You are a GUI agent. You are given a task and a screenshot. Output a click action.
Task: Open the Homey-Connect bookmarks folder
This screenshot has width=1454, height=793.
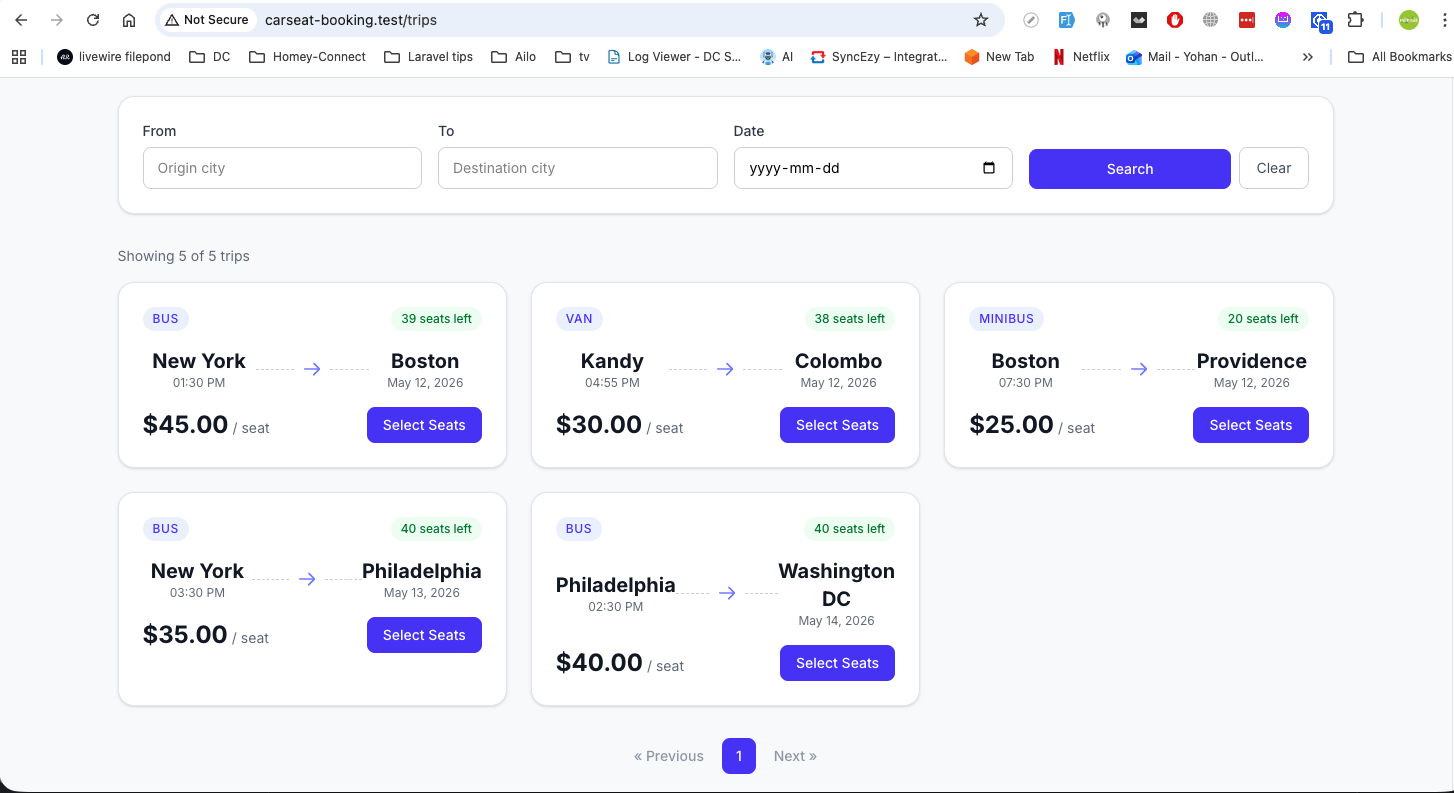tap(308, 57)
